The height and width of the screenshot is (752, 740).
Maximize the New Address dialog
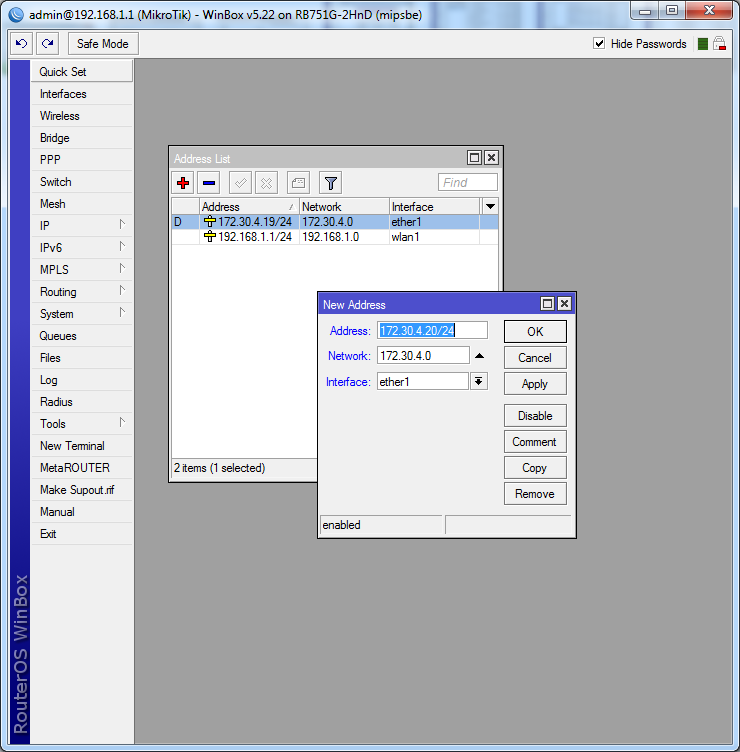click(x=547, y=304)
